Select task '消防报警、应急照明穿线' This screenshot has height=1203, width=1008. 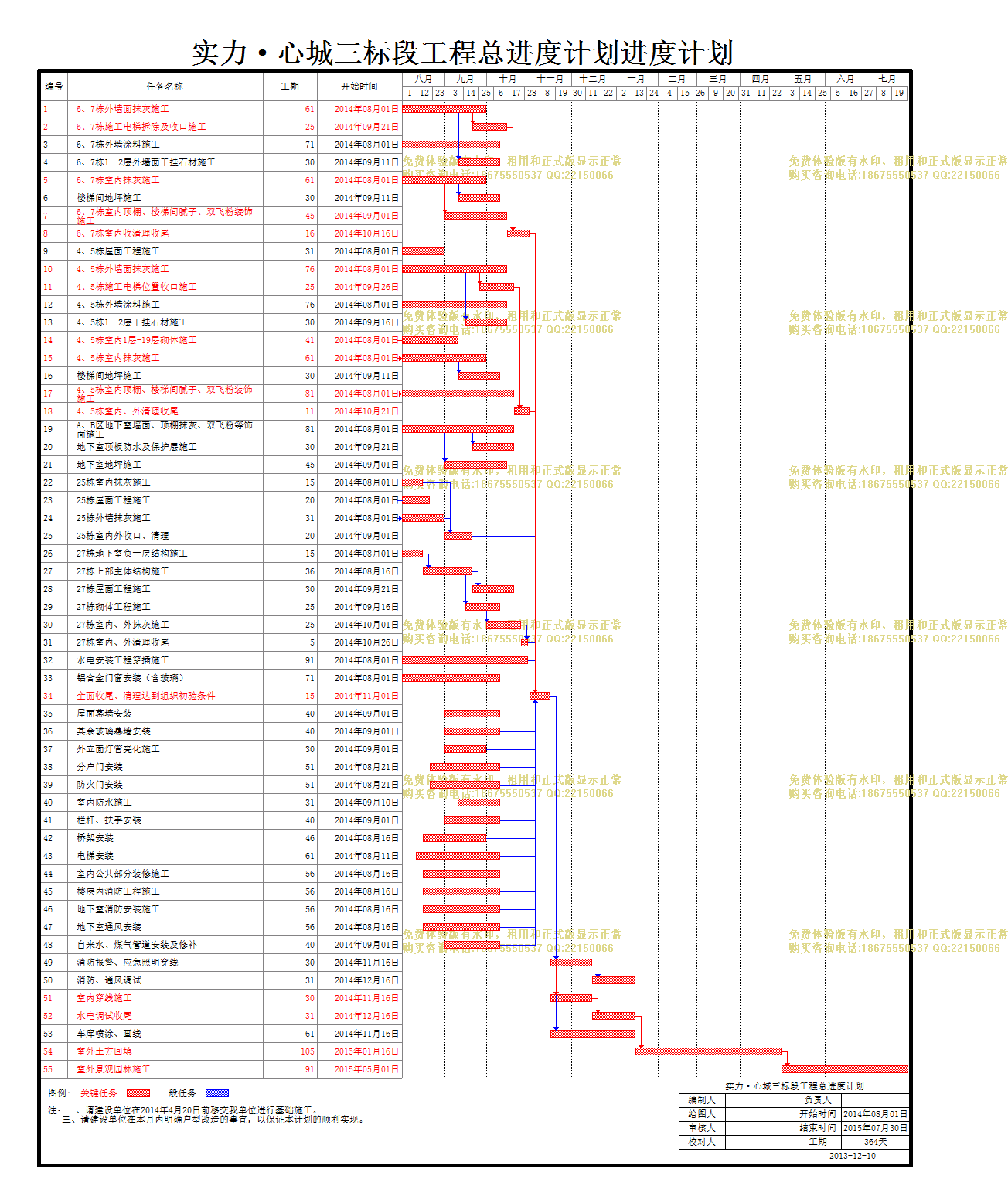pos(127,963)
